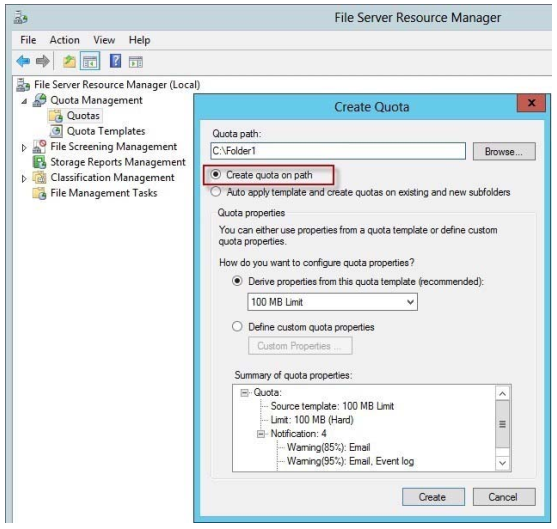The height and width of the screenshot is (529, 557).
Task: Click the Quota Management node icon
Action: coord(39,100)
